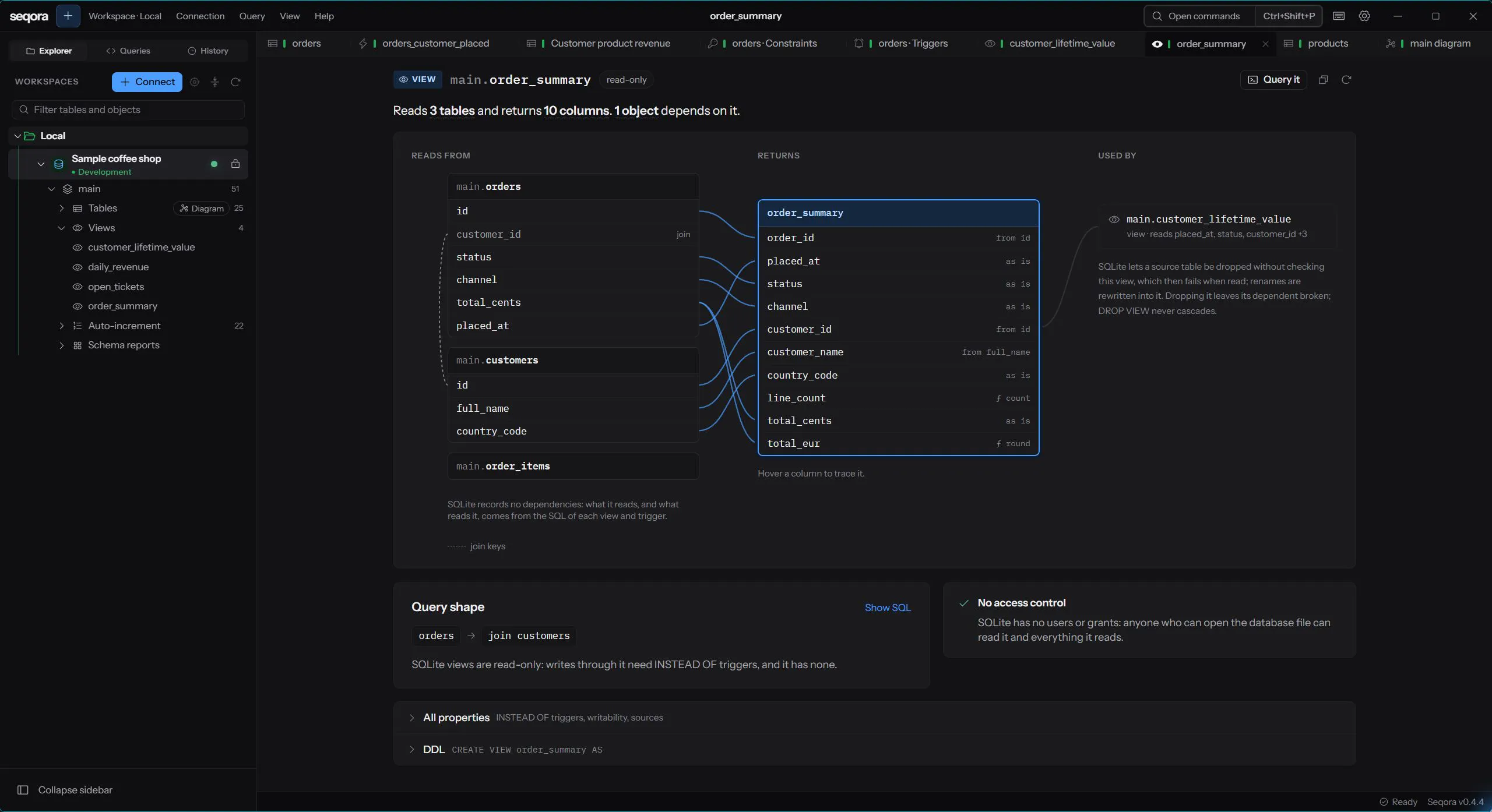Expand the Tables tree node
The width and height of the screenshot is (1492, 812).
tap(61, 209)
